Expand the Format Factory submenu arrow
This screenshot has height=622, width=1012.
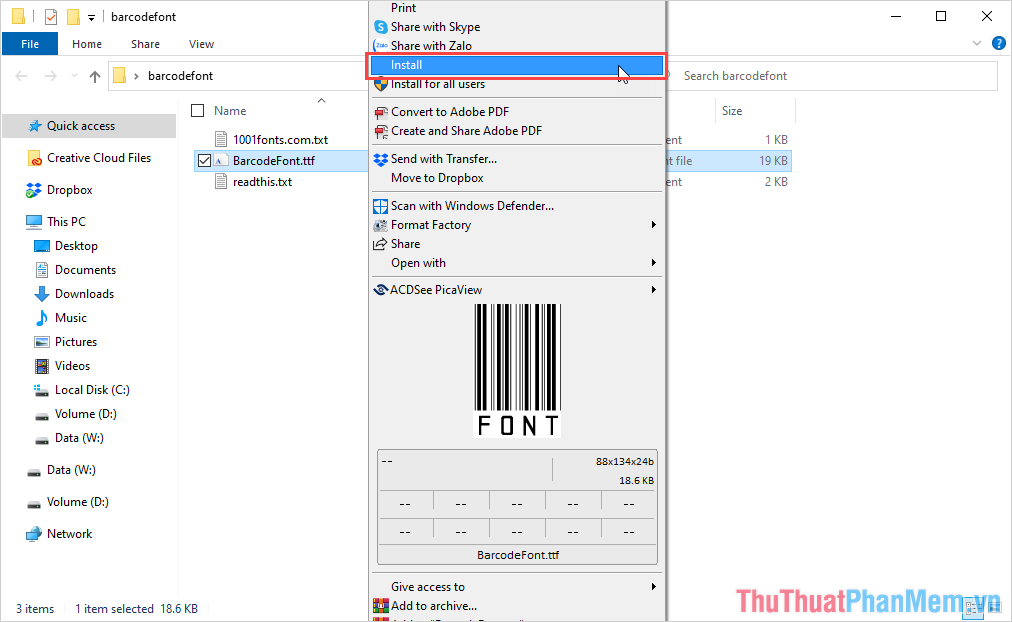(654, 225)
